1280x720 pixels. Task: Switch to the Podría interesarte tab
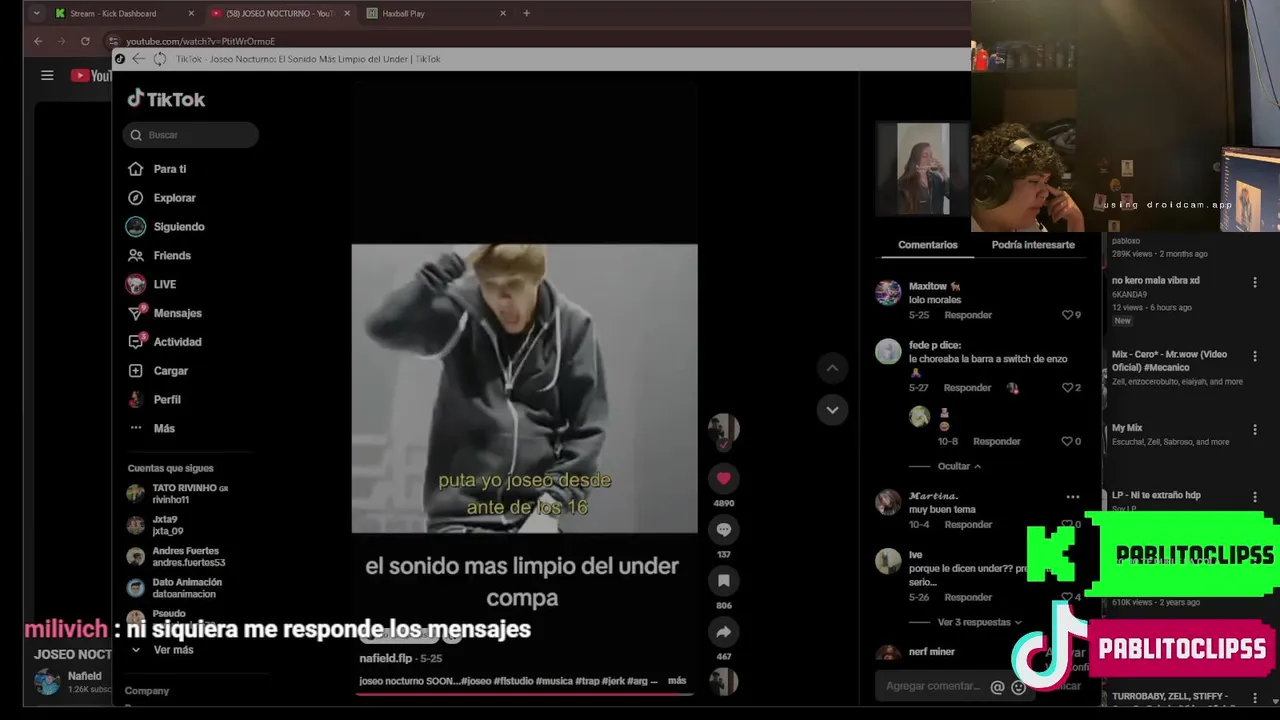click(1033, 245)
